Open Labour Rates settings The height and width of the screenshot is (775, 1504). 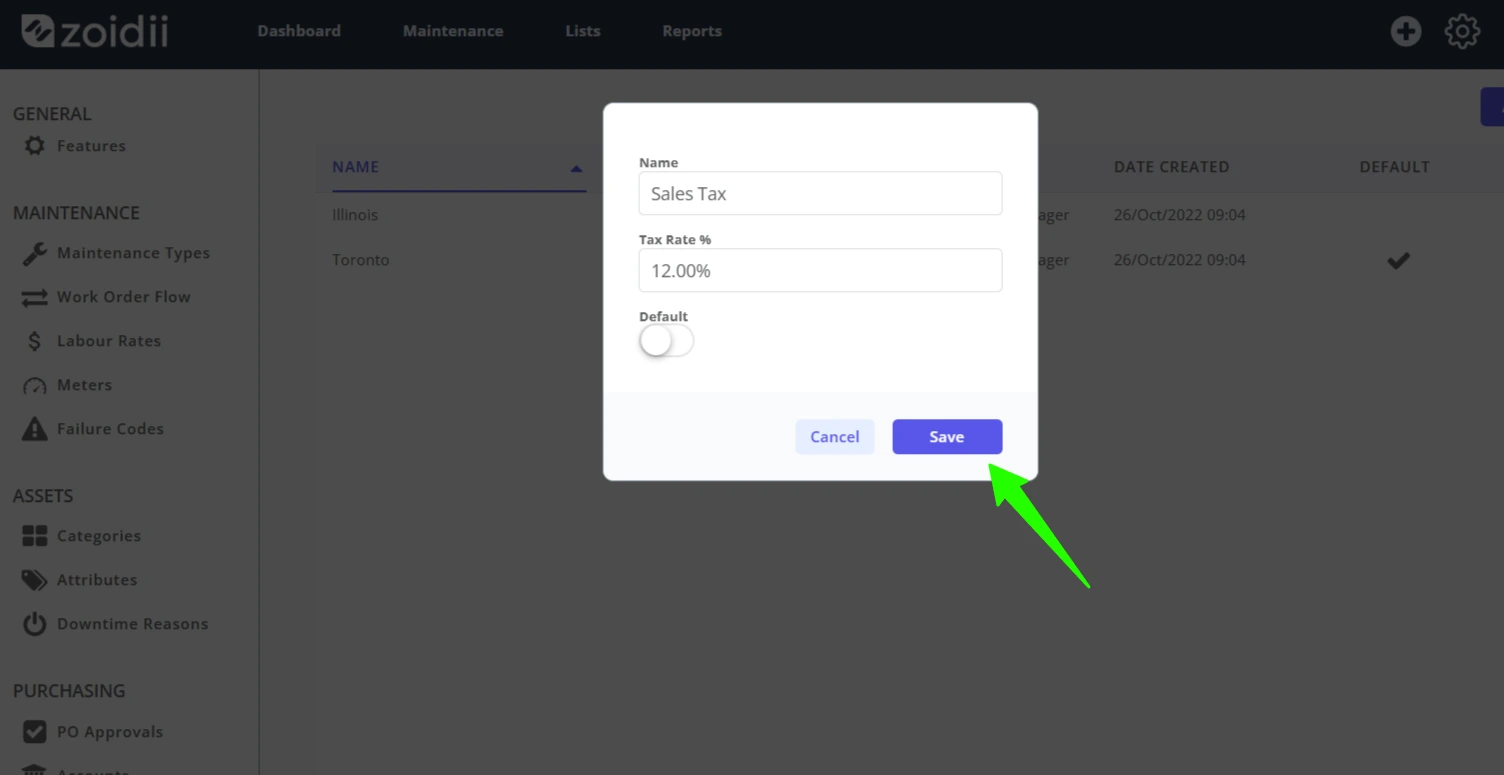(109, 341)
